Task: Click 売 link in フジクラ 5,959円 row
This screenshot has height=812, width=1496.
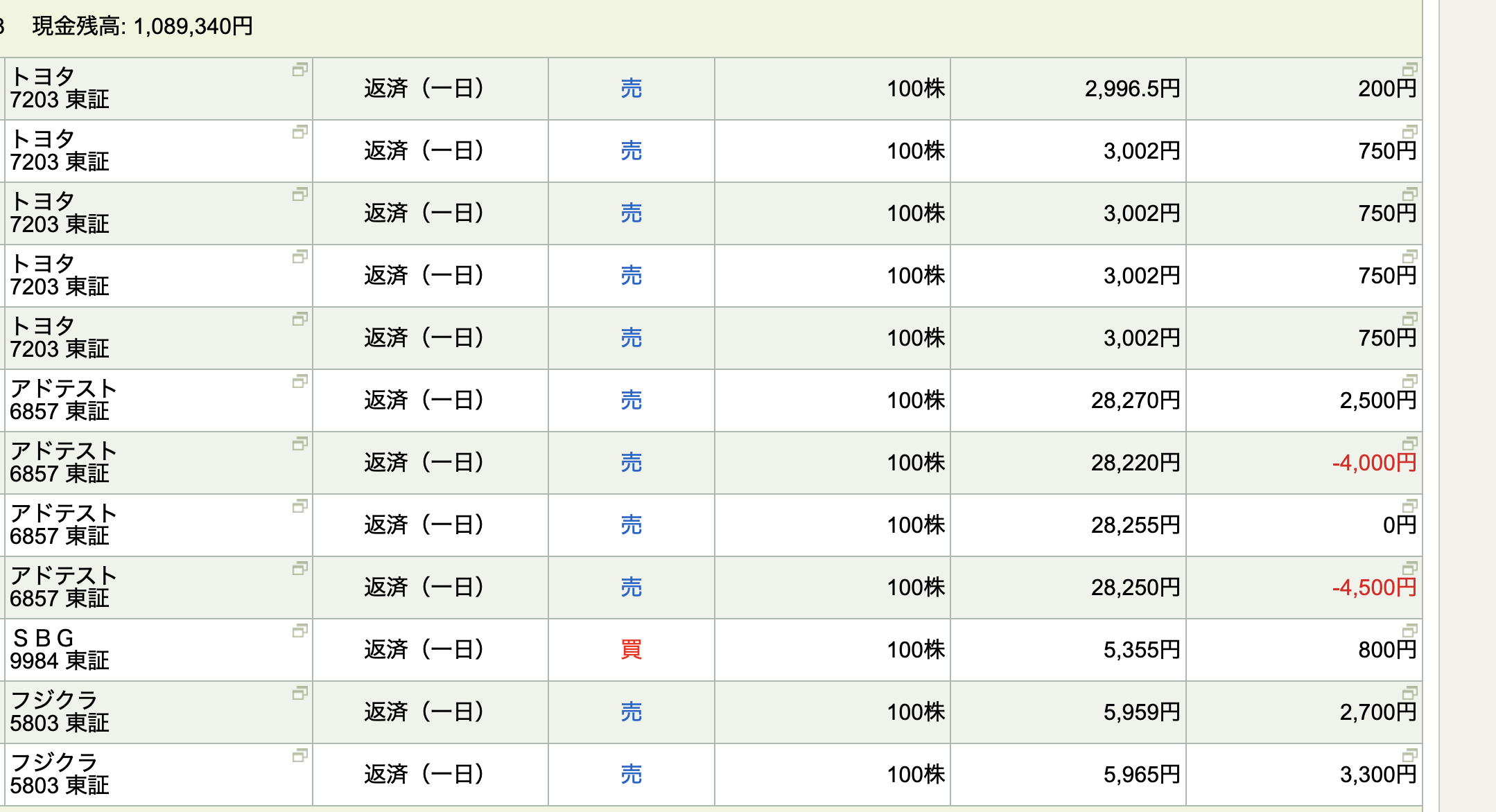Action: [631, 712]
